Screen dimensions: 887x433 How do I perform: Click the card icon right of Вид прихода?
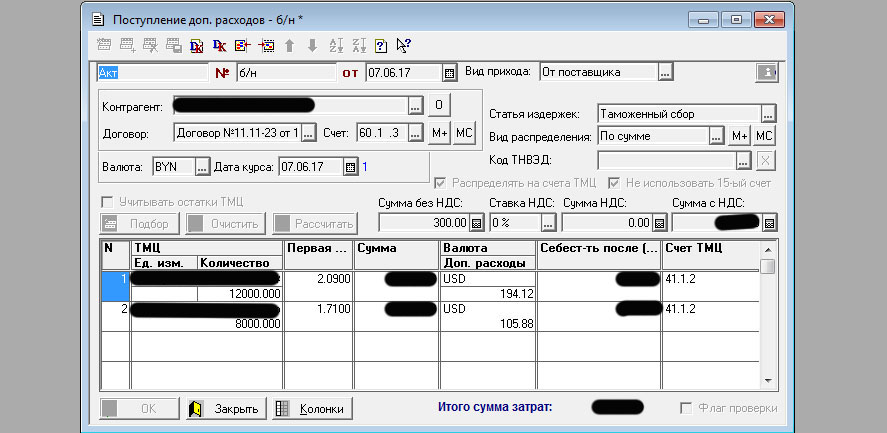click(x=766, y=72)
